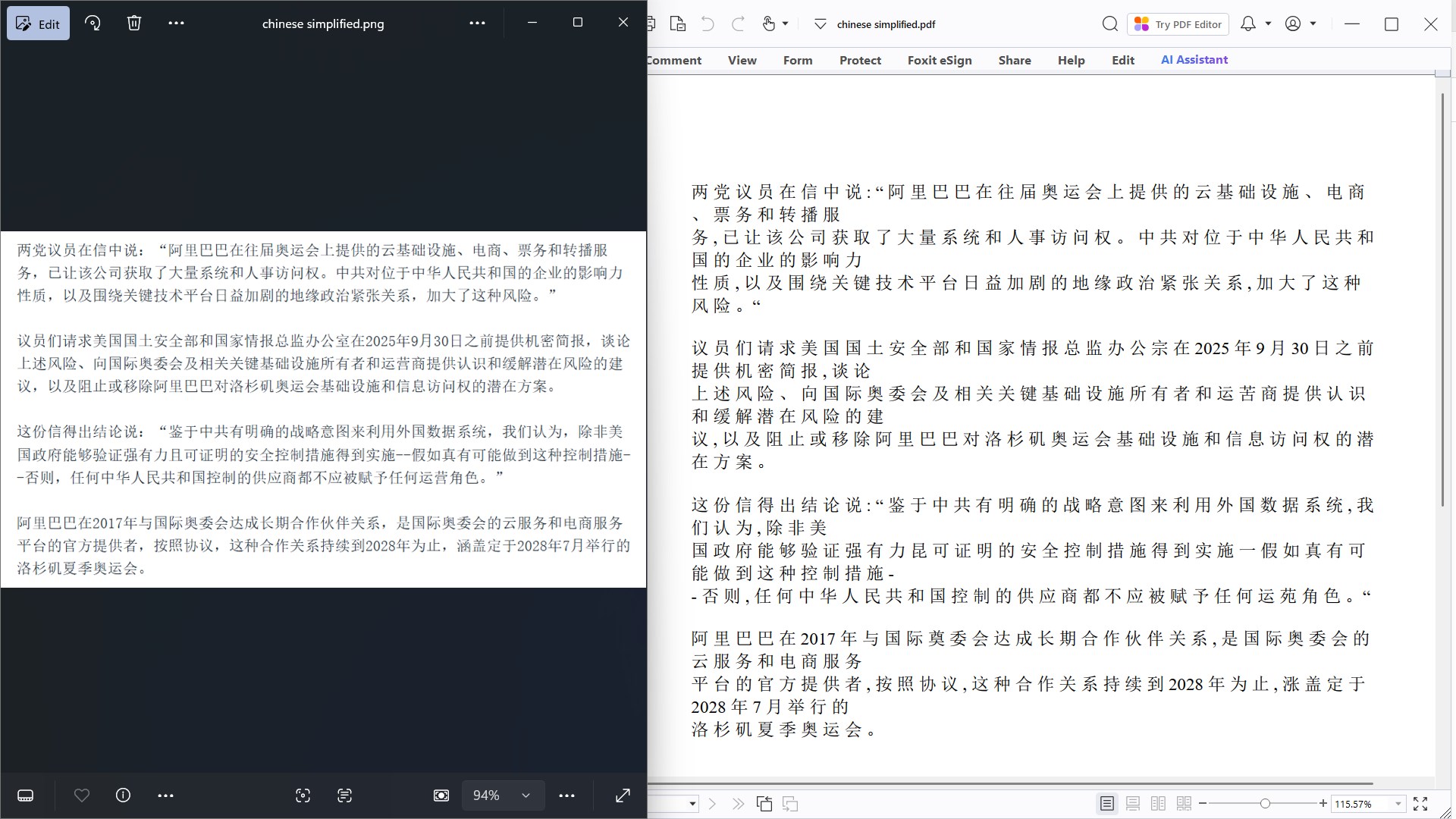Open the ellipsis menu beside the info icon

click(x=165, y=795)
